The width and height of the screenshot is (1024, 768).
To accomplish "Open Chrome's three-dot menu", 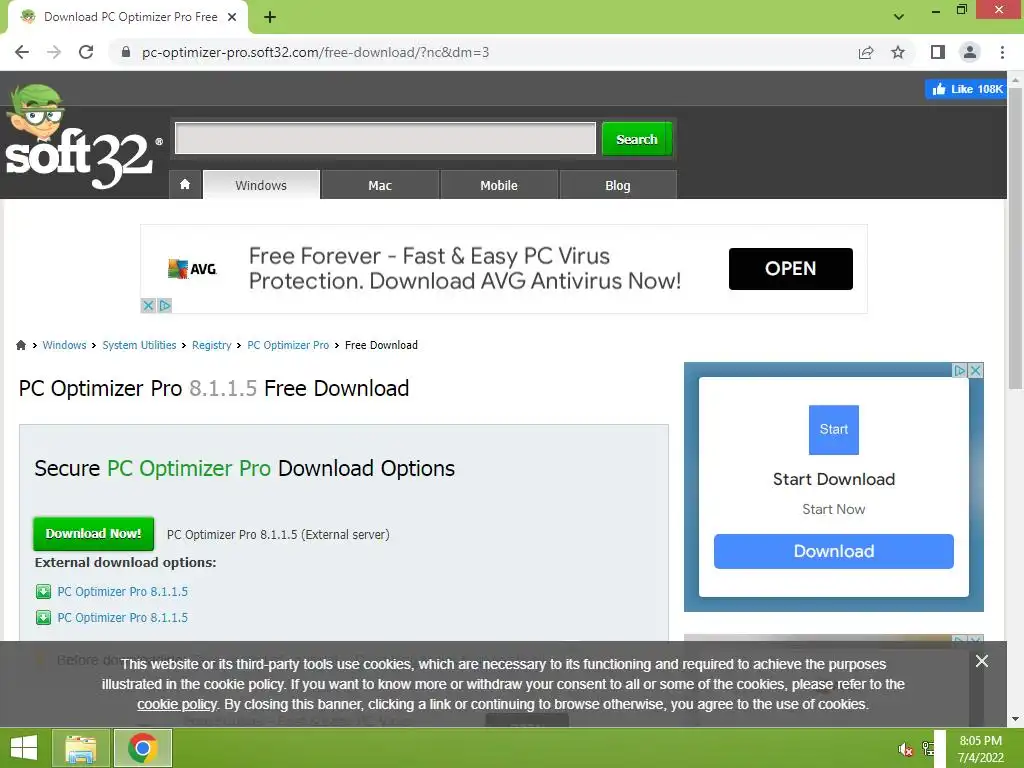I will coord(1002,52).
